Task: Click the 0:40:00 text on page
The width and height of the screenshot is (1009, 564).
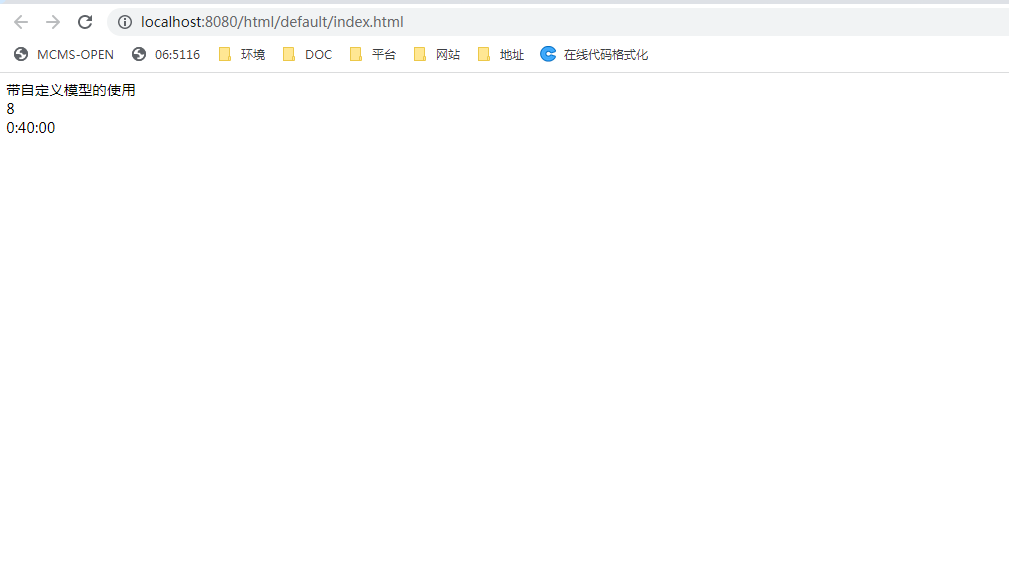Action: 31,128
